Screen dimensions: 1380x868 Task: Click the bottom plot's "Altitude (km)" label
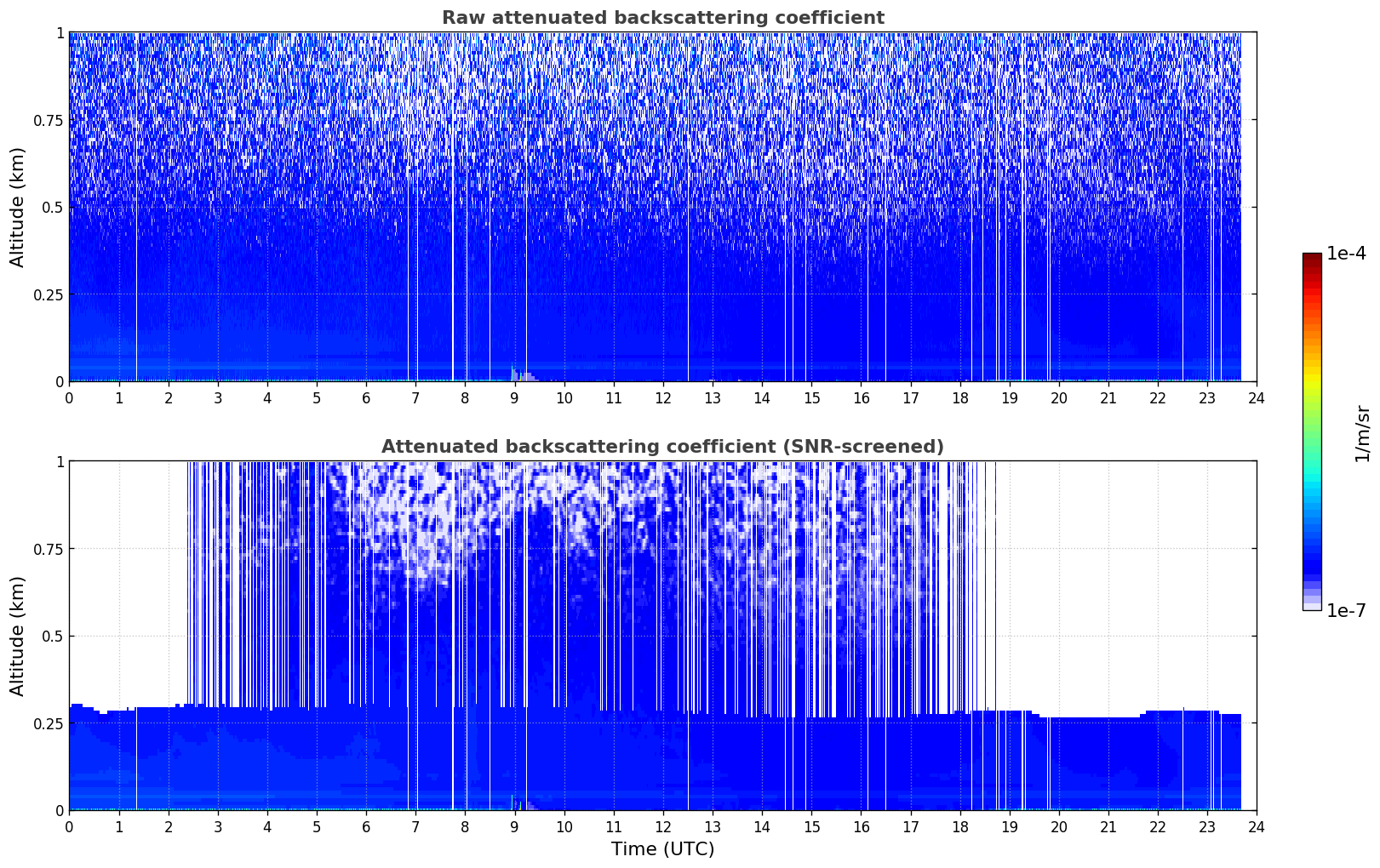point(18,636)
